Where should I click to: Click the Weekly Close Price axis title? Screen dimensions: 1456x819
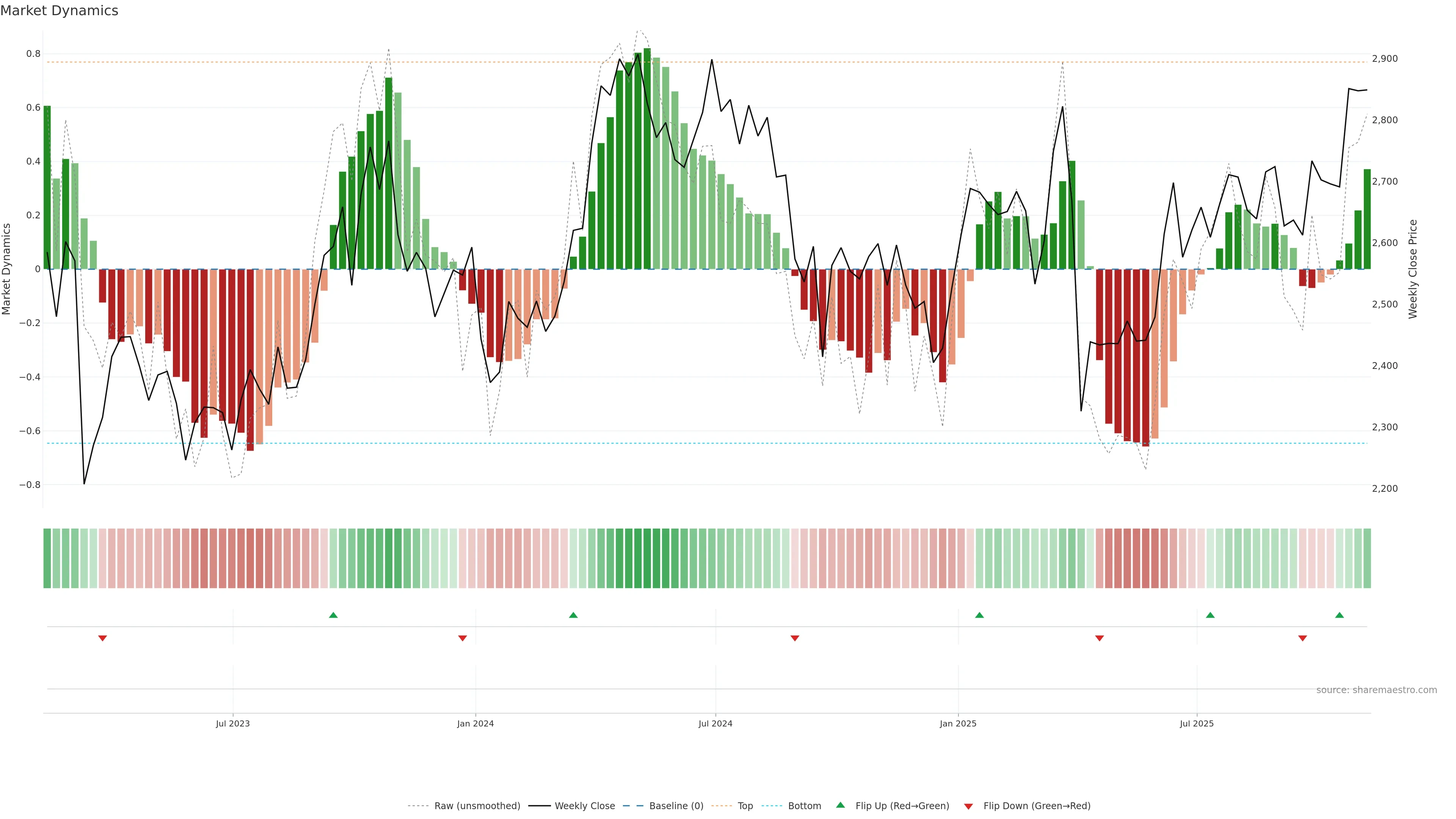coord(1412,269)
